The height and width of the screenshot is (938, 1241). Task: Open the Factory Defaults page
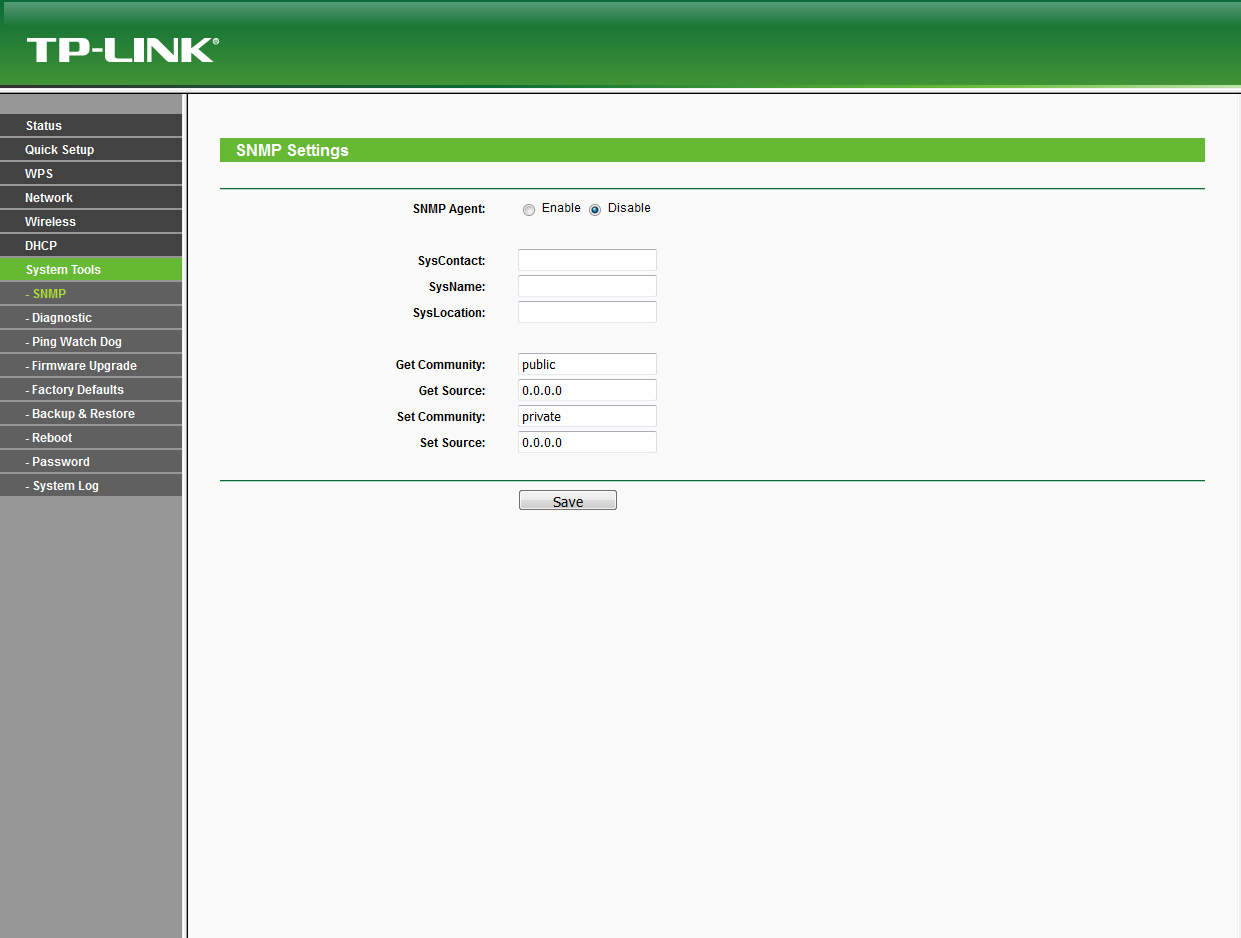click(x=91, y=389)
